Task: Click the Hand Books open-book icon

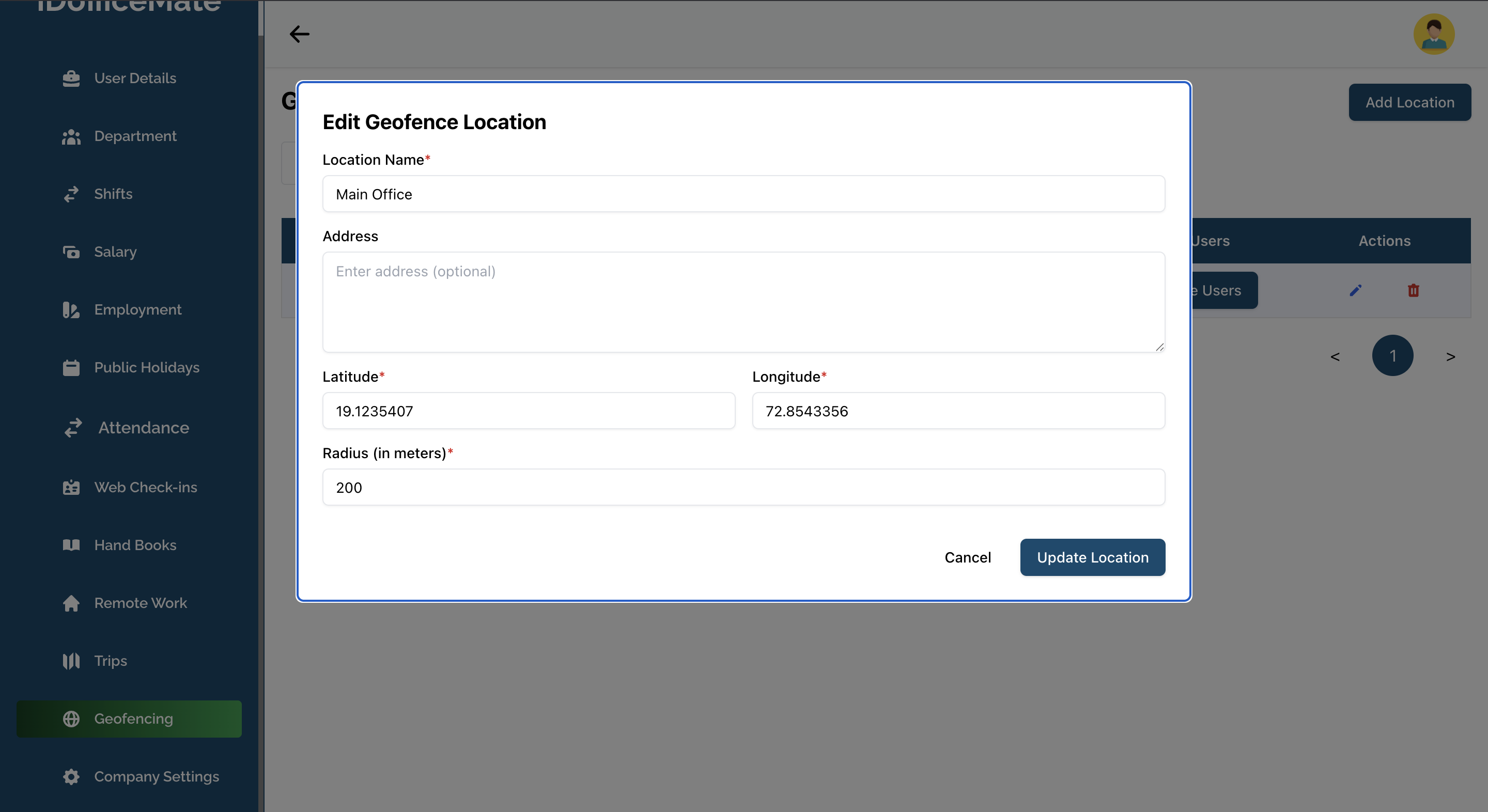Action: [71, 545]
